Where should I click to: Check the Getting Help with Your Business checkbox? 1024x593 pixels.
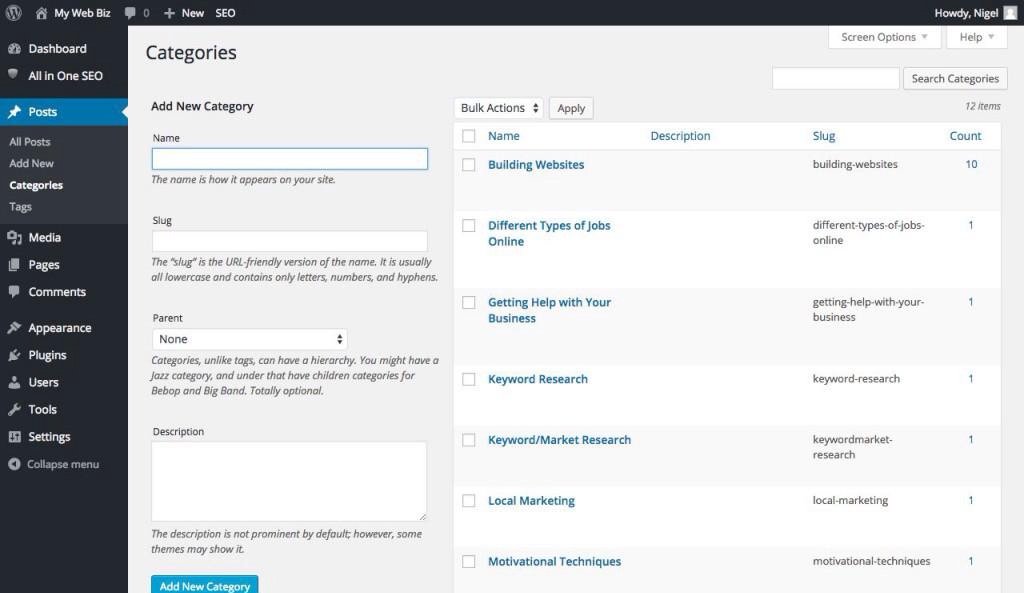coord(468,302)
